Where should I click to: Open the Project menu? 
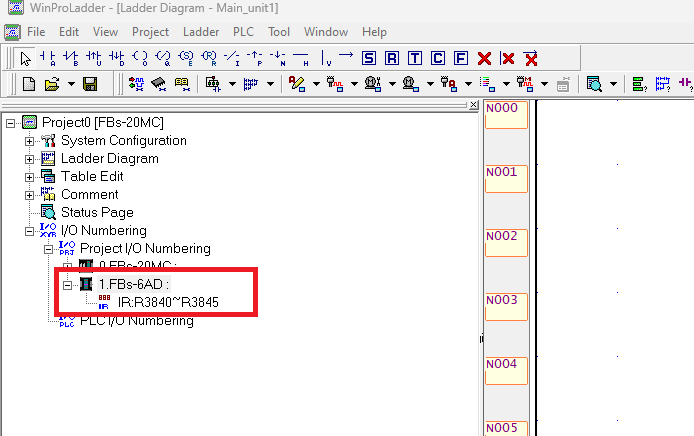(150, 32)
